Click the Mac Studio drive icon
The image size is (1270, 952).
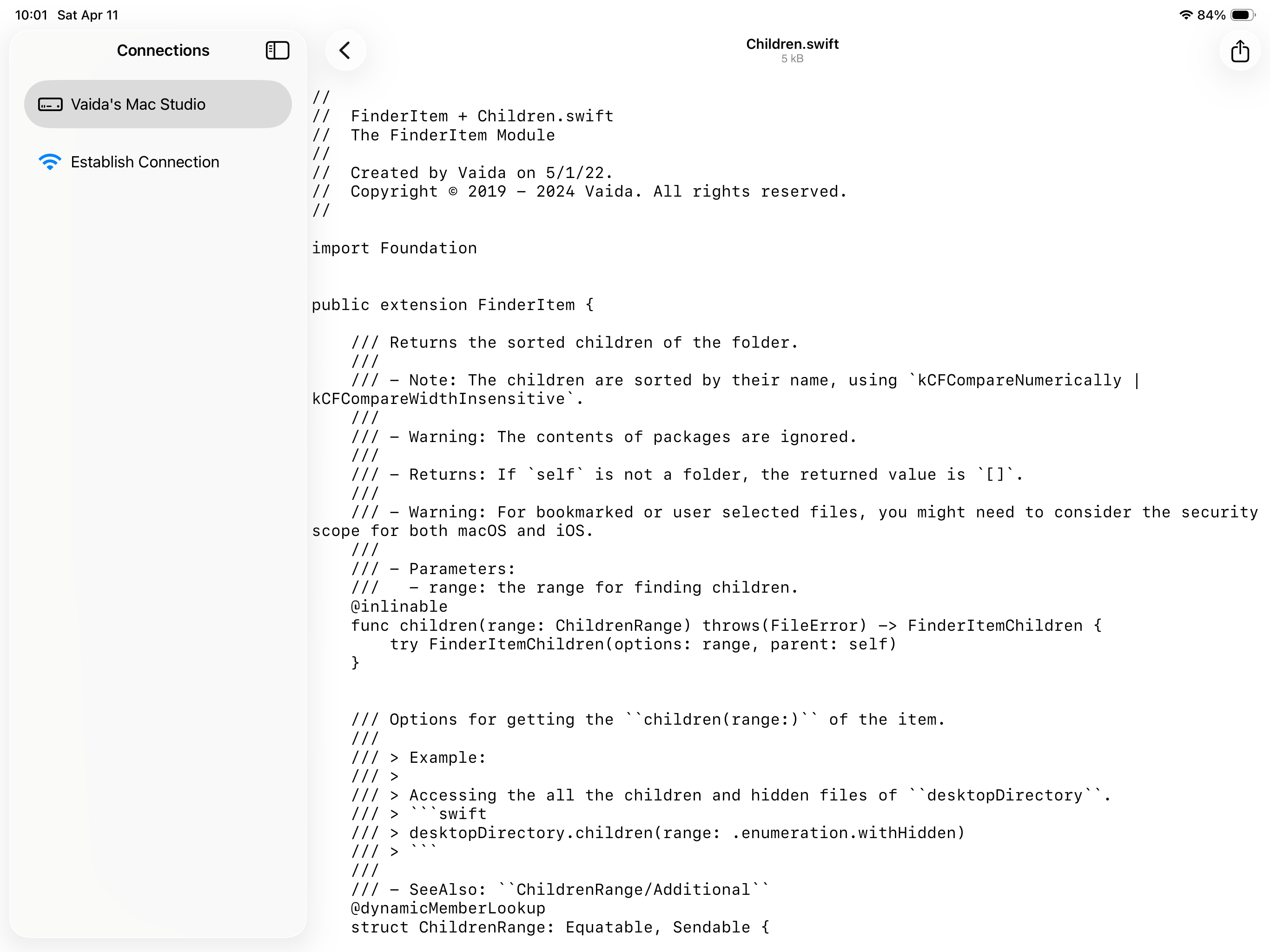click(x=50, y=105)
